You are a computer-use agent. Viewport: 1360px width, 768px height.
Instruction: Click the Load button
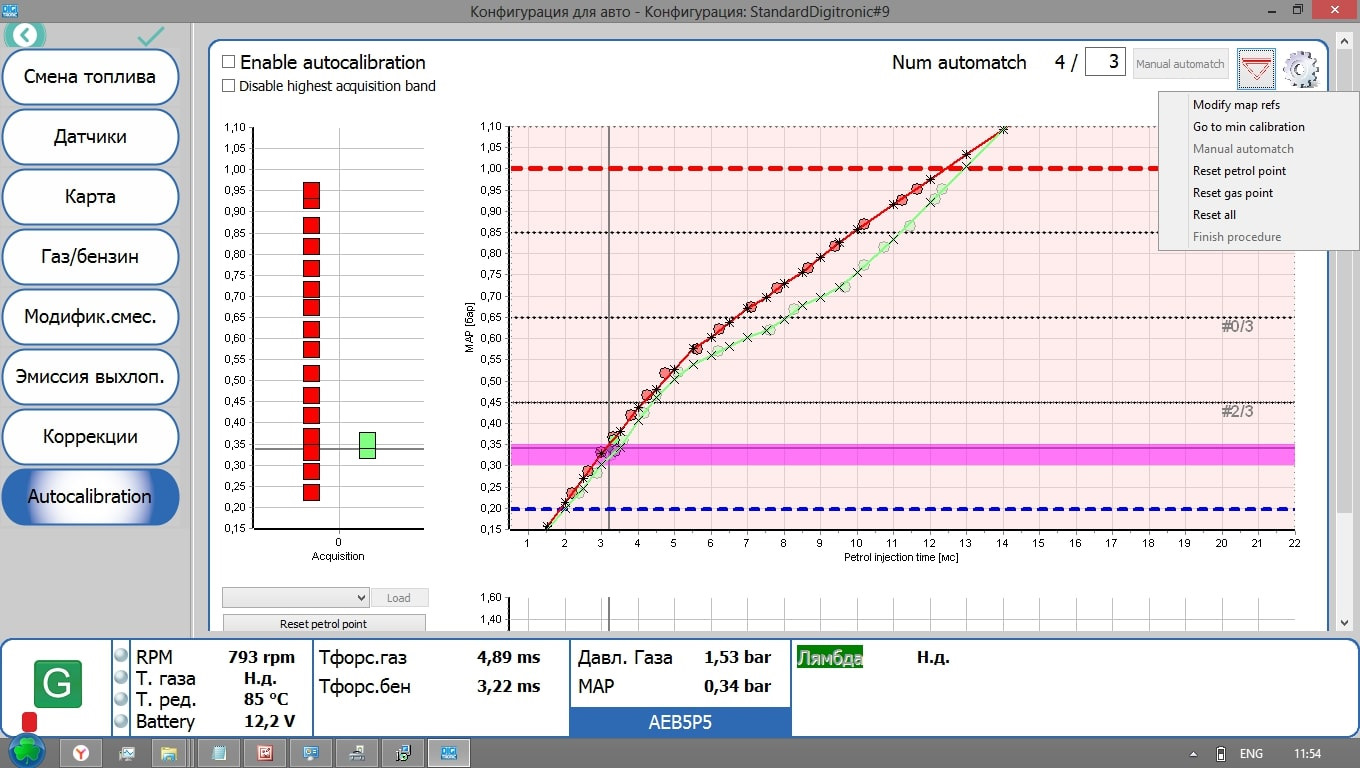pos(398,598)
